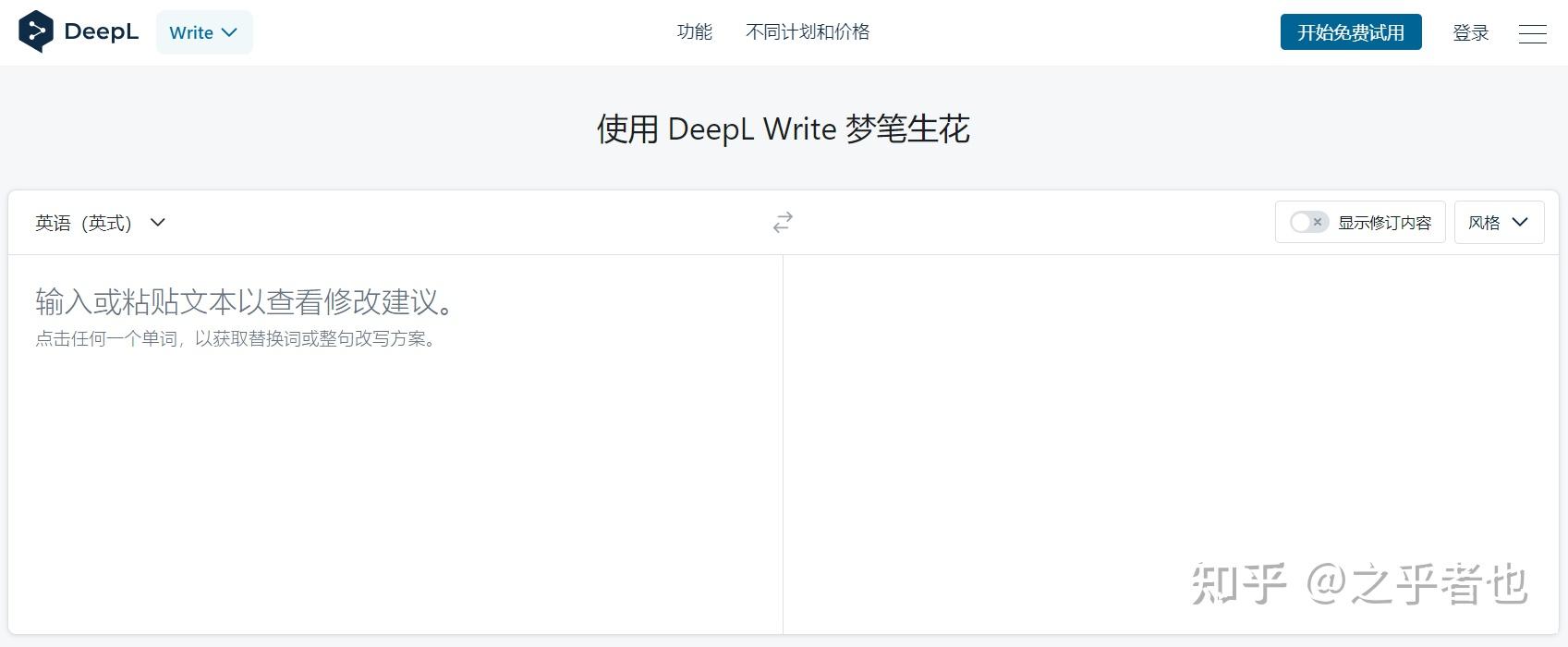Click the 使用 DeepL Write 梦笔生花 heading
This screenshot has height=647, width=1568.
coord(784,129)
